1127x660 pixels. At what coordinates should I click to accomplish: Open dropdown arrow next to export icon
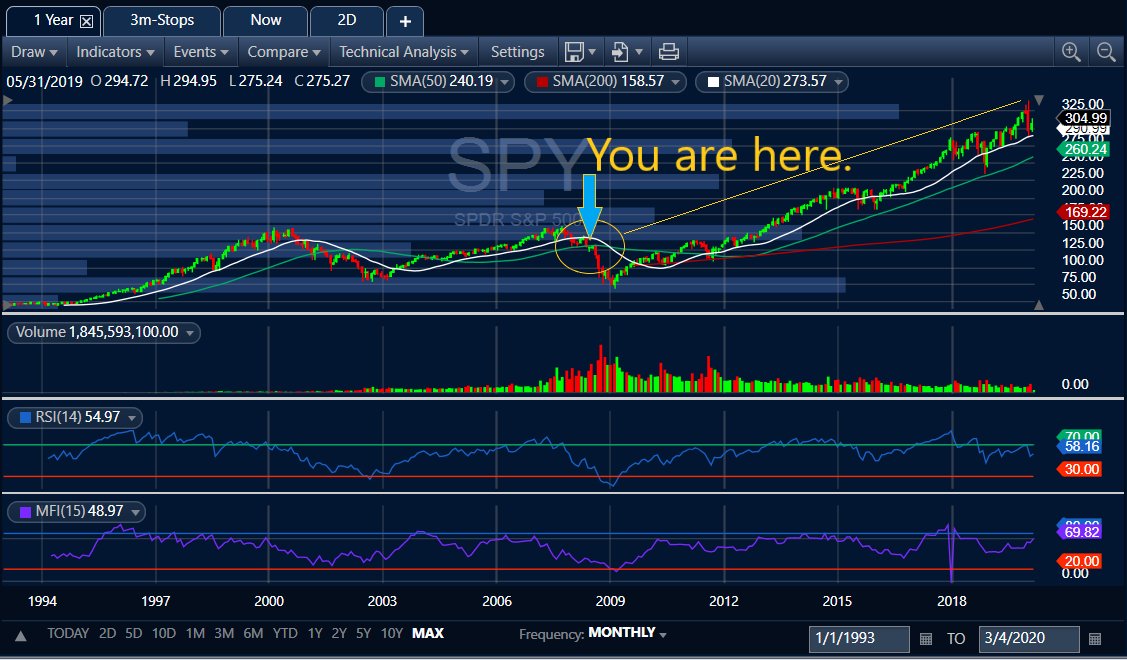pyautogui.click(x=638, y=52)
